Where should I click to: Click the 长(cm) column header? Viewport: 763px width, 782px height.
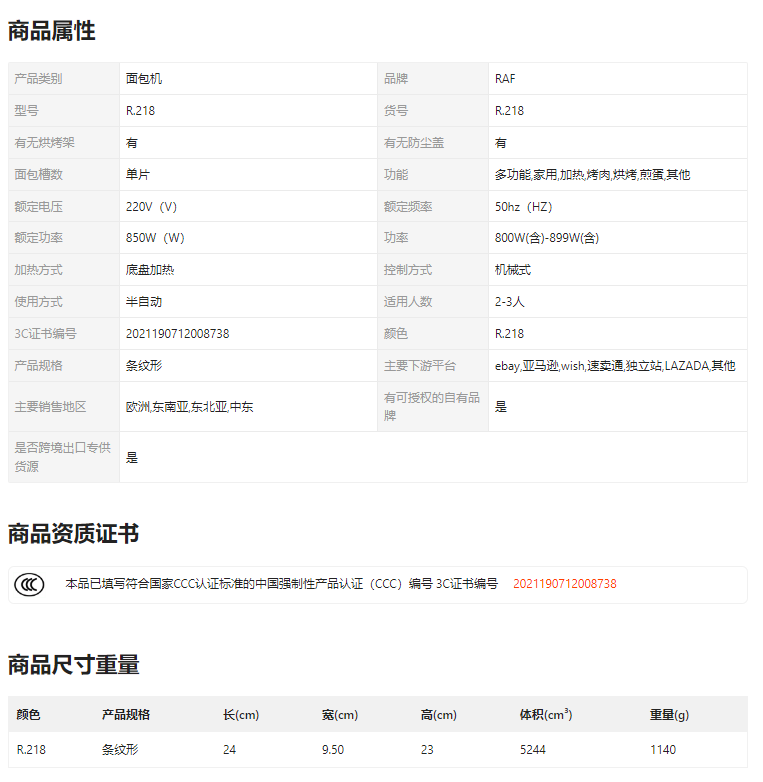(241, 715)
